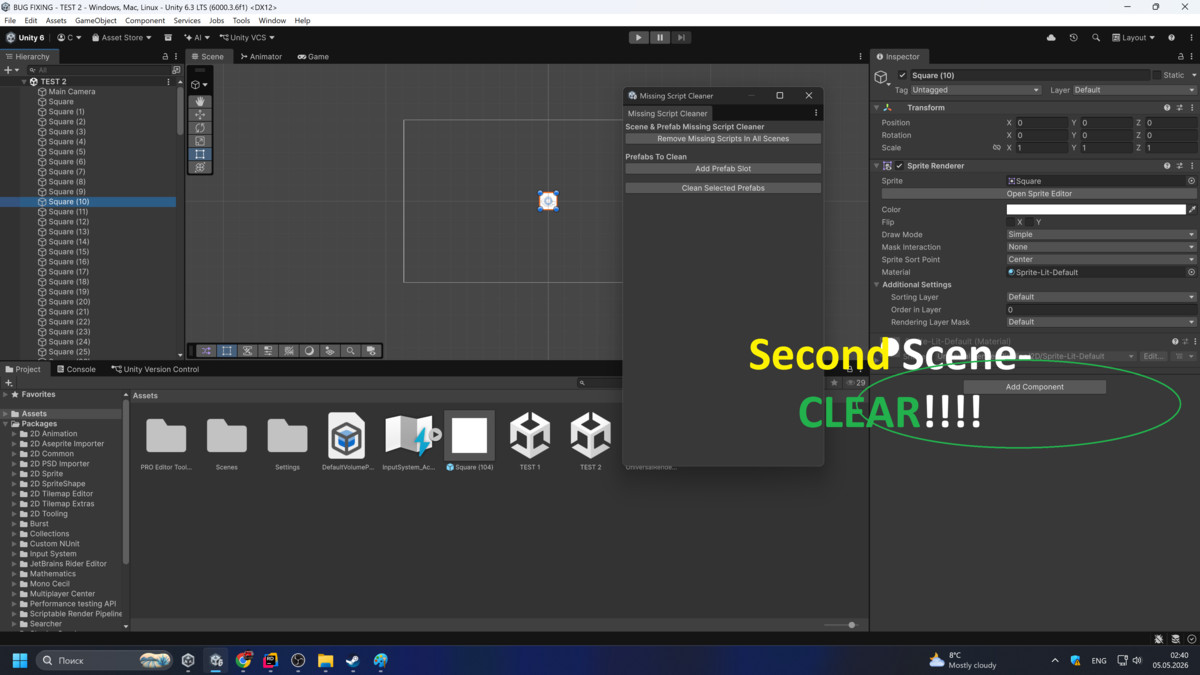The height and width of the screenshot is (675, 1200).
Task: Open the cloud services icon
Action: pos(1051,37)
